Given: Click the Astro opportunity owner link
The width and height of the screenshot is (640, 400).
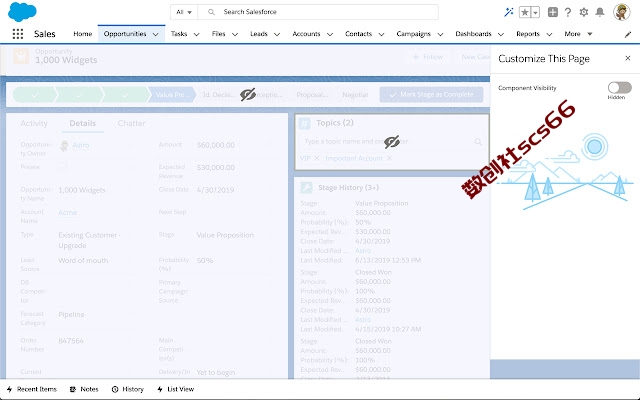Looking at the screenshot, I should click(x=80, y=145).
